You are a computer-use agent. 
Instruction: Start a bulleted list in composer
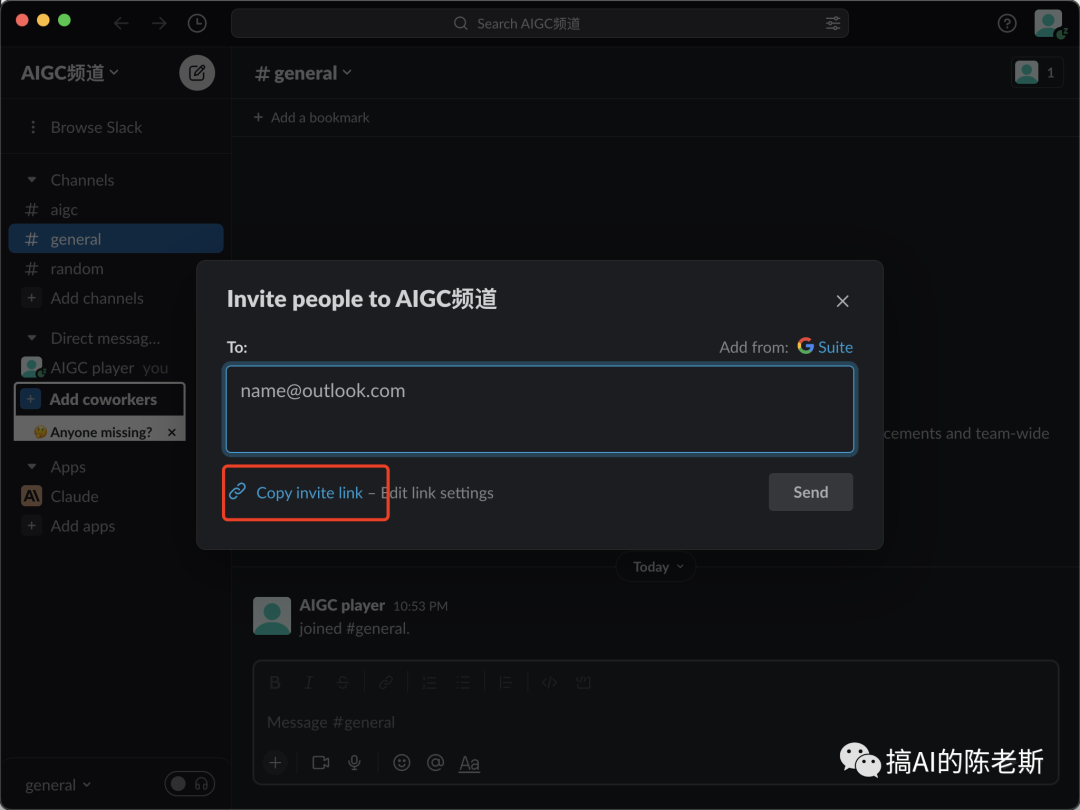point(463,682)
